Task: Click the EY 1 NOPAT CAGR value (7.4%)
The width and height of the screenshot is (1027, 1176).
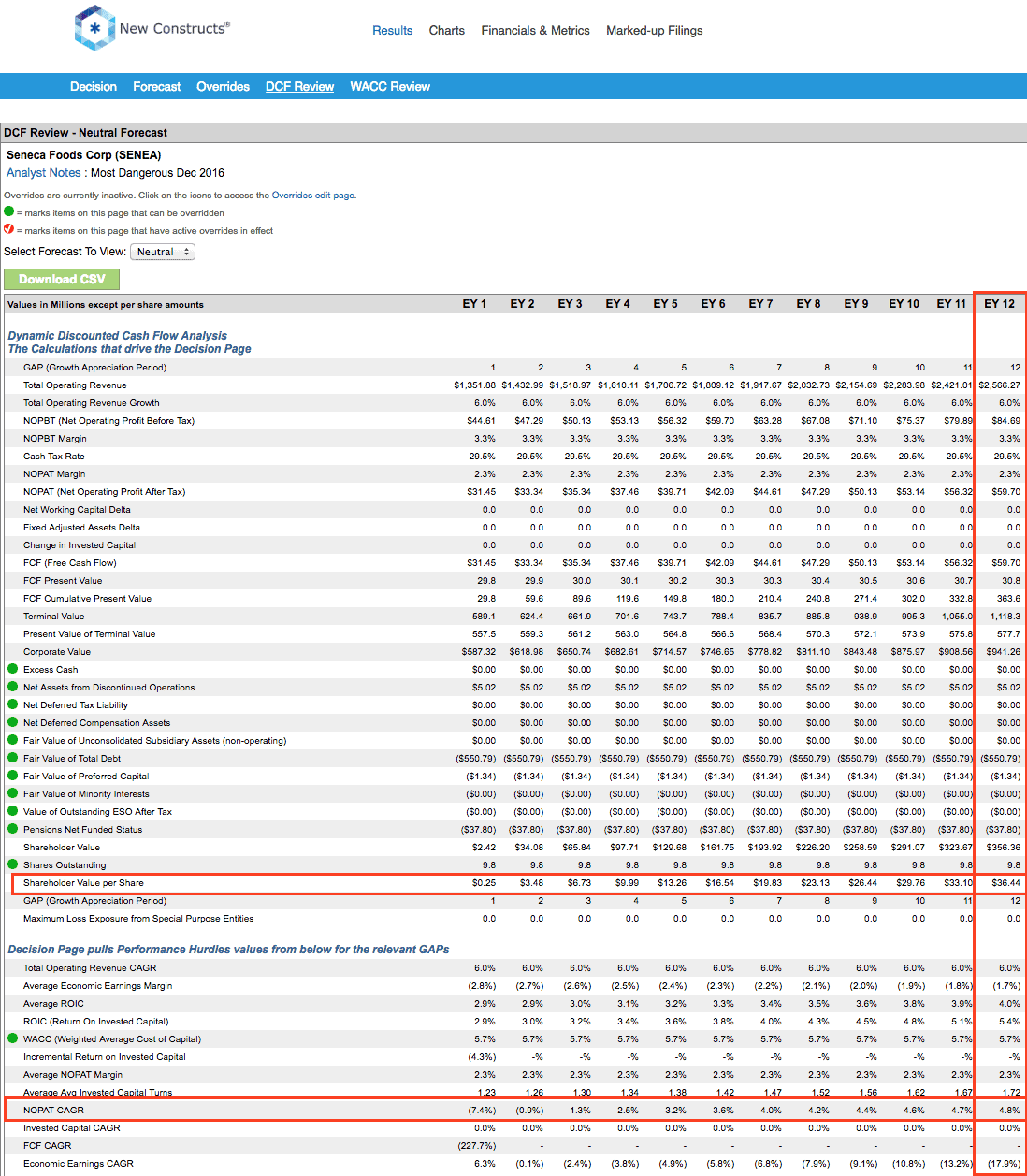Action: click(x=482, y=1111)
